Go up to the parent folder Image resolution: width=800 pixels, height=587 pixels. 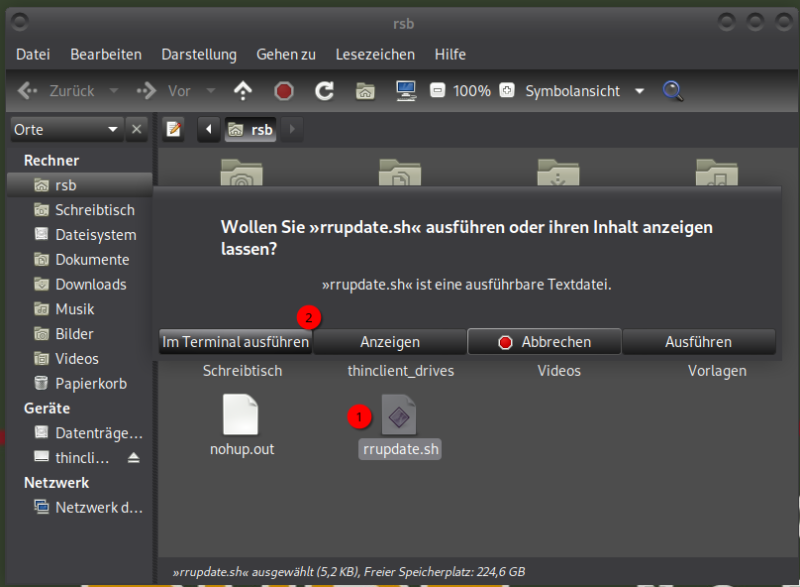click(243, 91)
